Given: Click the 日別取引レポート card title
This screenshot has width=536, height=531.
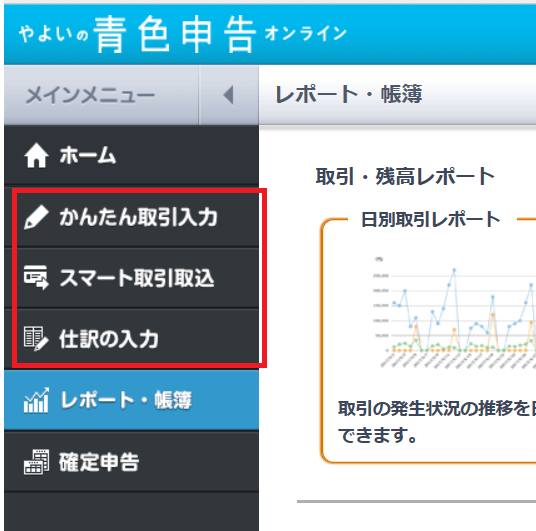Looking at the screenshot, I should [x=431, y=220].
